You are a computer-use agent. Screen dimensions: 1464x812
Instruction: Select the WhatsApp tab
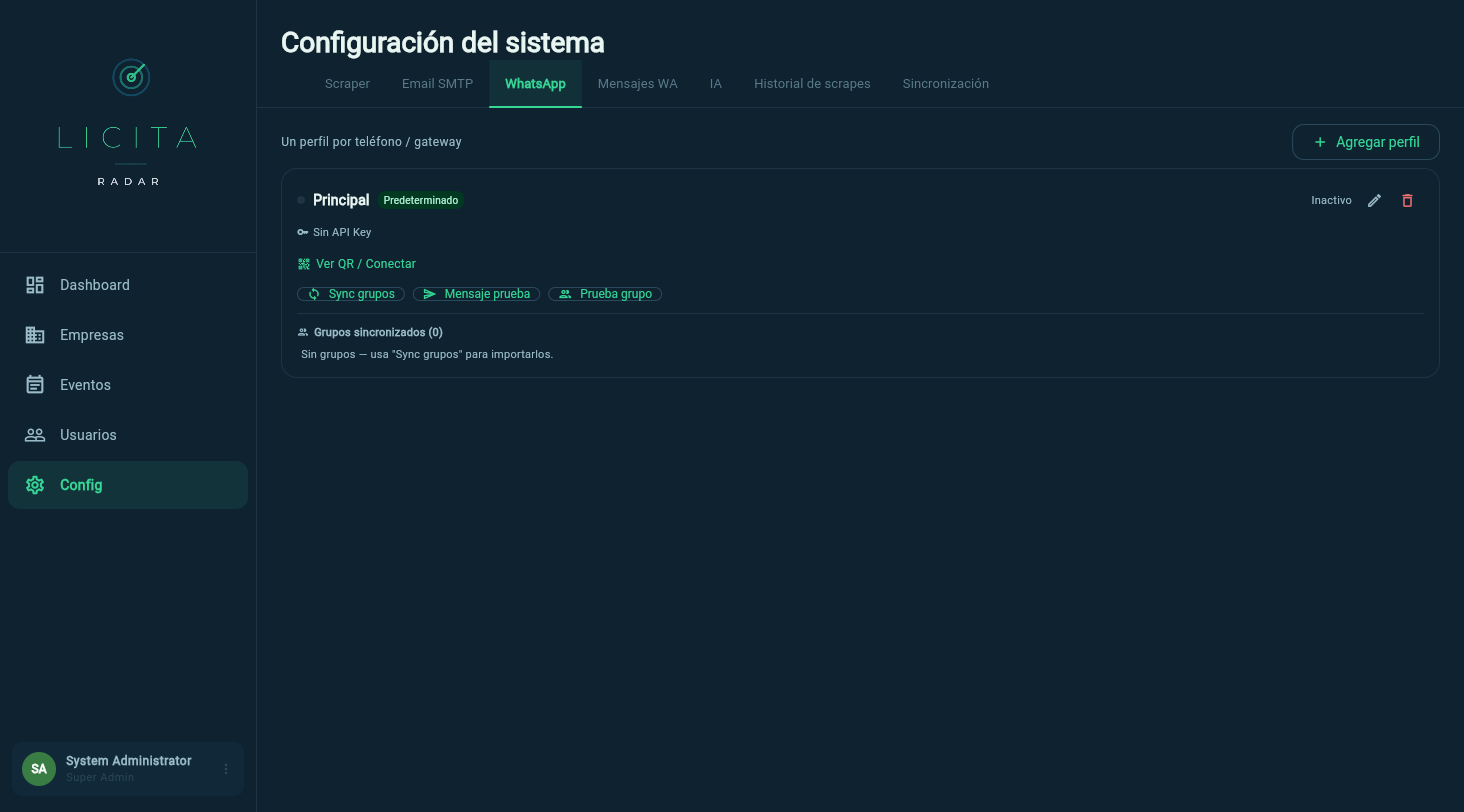[535, 84]
